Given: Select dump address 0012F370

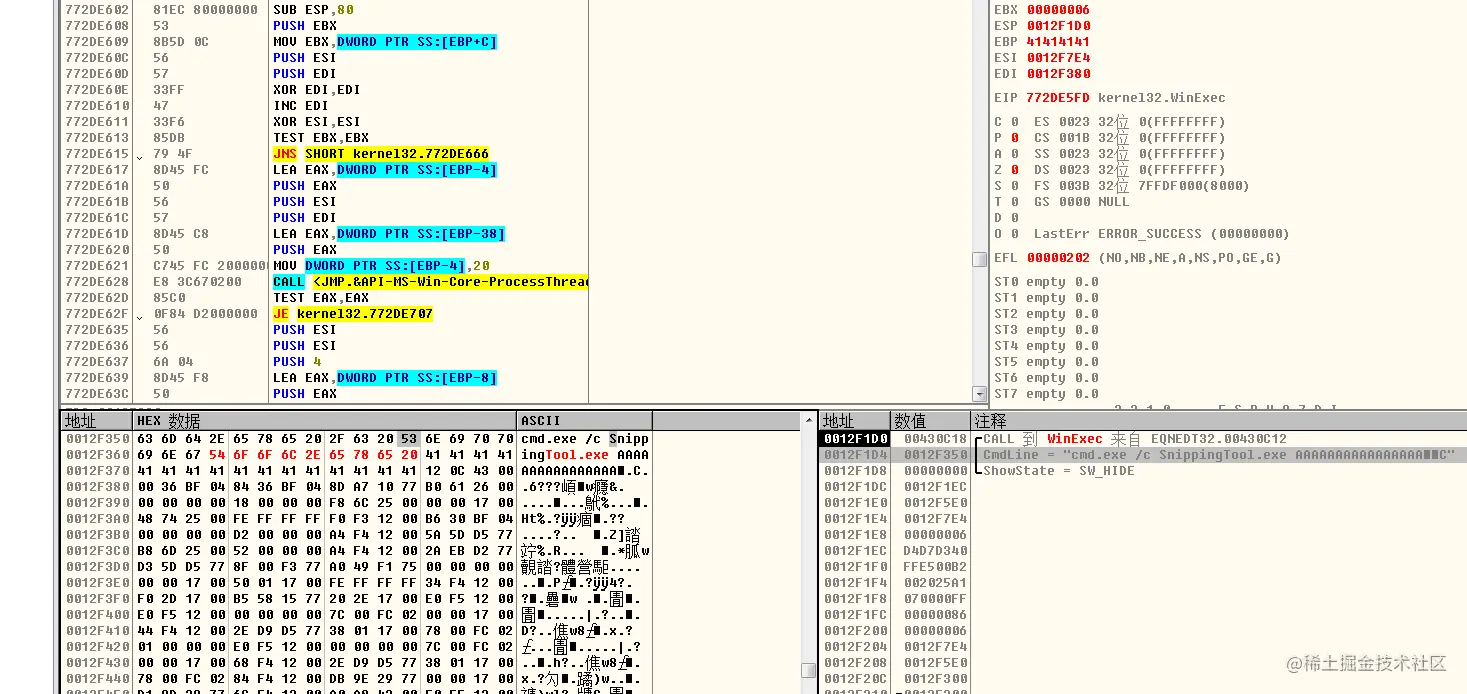Looking at the screenshot, I should click(x=97, y=471).
